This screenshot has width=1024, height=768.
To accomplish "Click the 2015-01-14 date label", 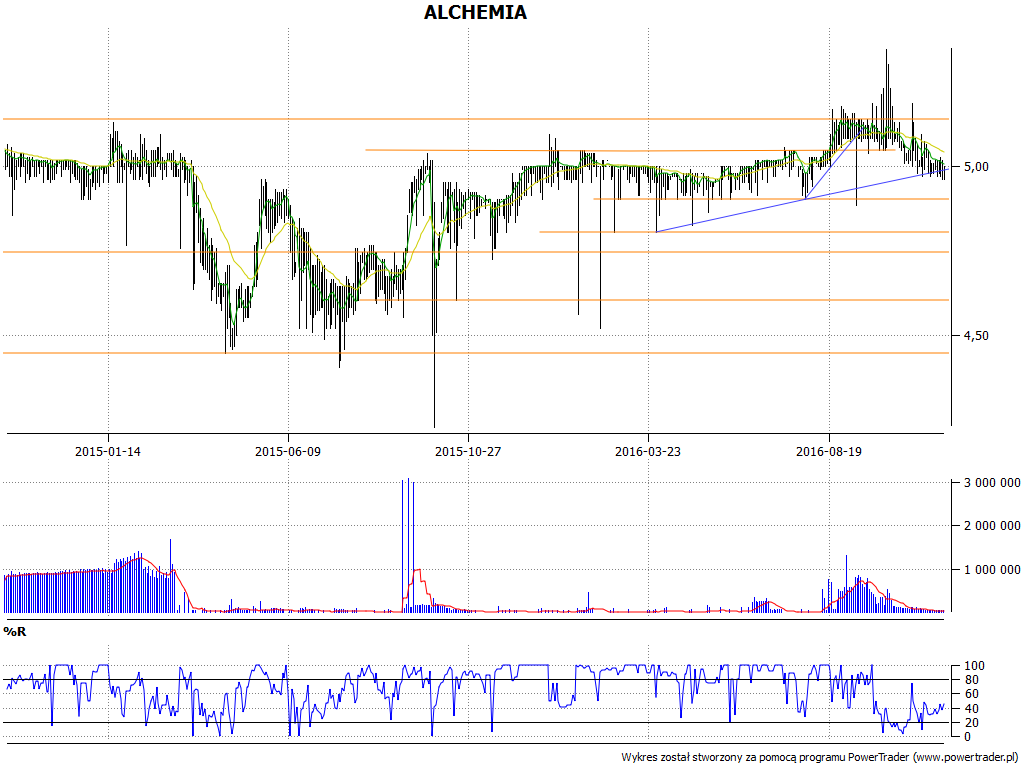I will pos(108,451).
